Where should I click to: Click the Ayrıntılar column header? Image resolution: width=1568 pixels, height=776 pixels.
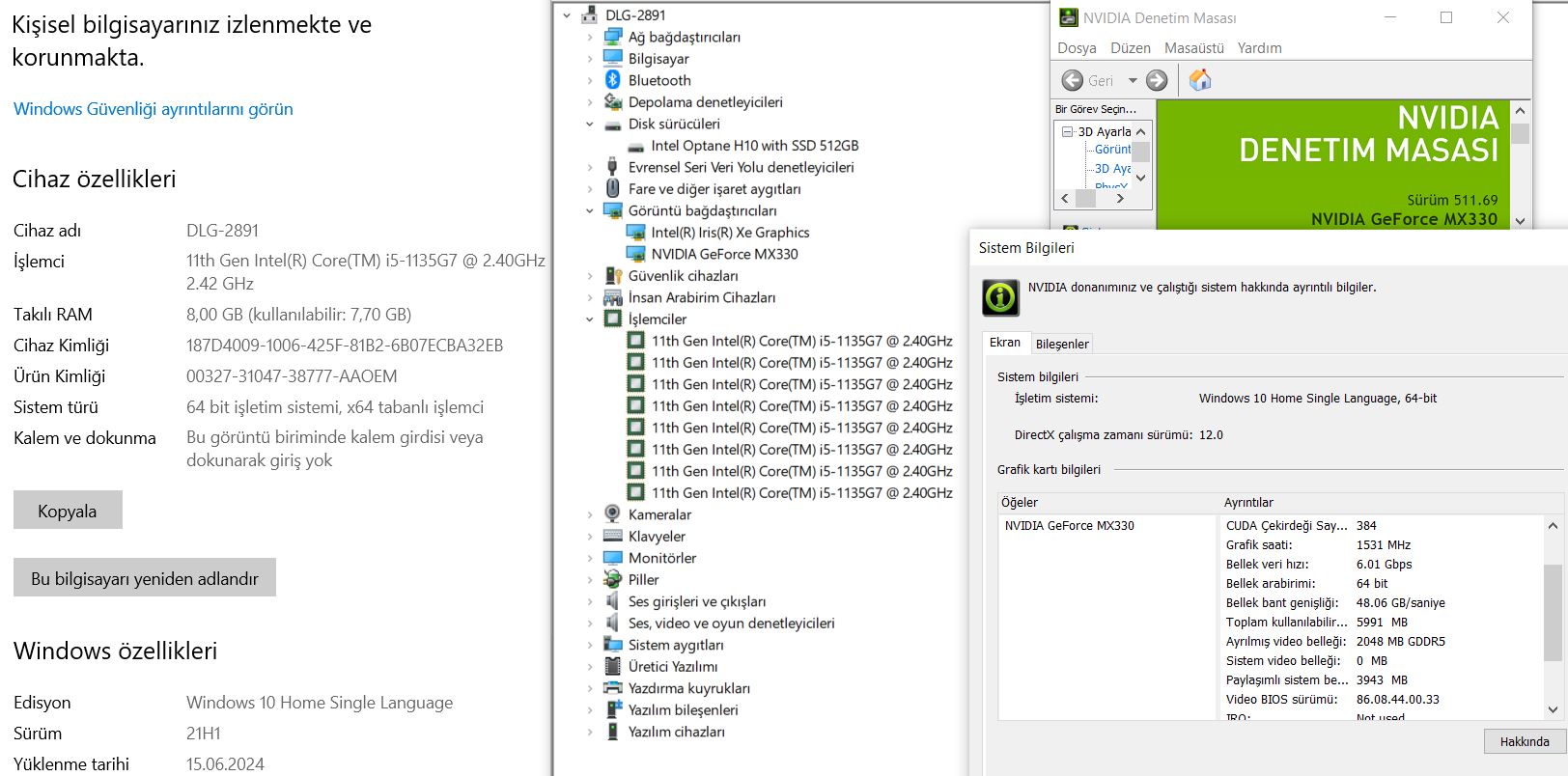[1390, 502]
